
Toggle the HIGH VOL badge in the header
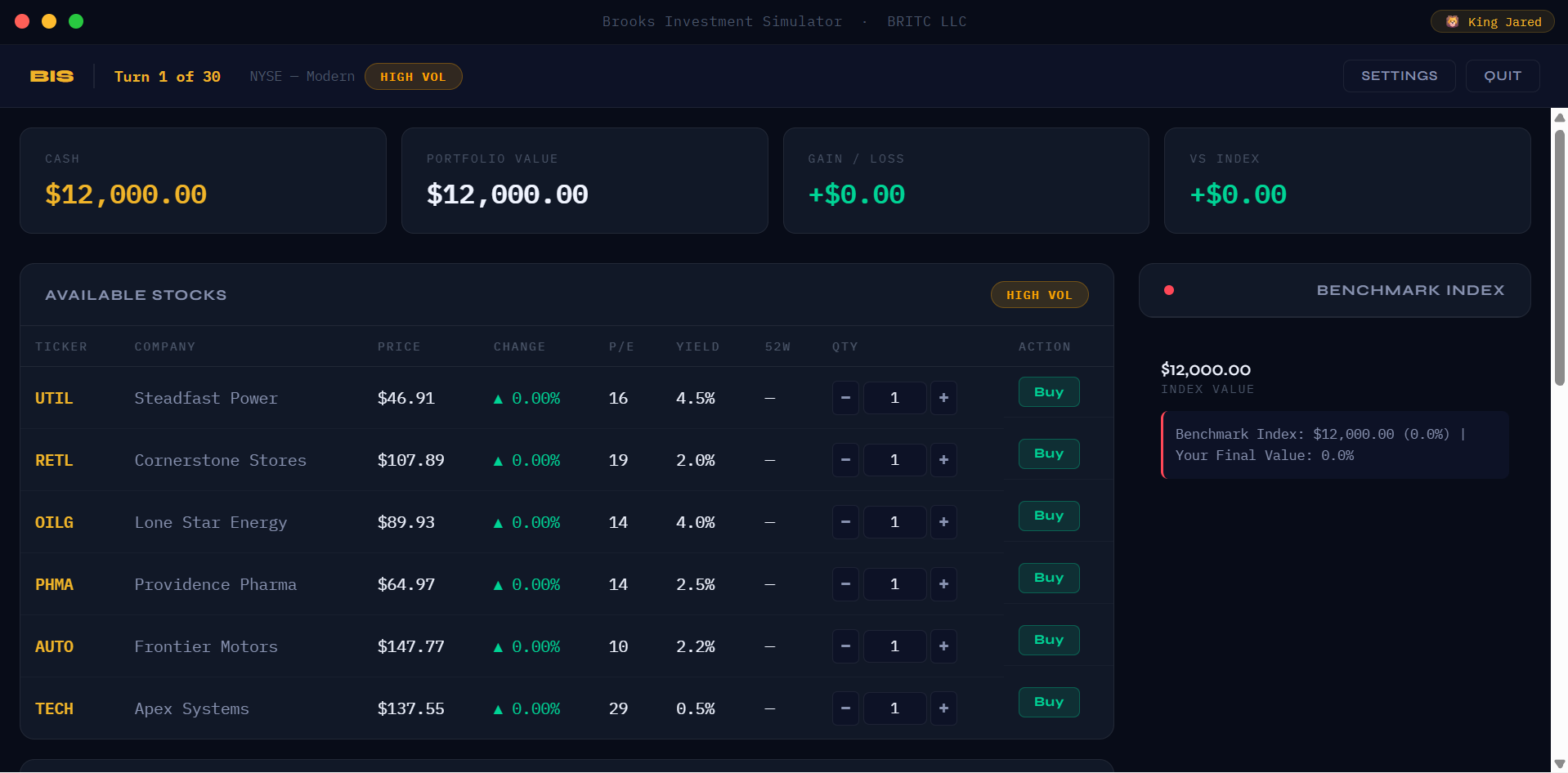tap(413, 76)
